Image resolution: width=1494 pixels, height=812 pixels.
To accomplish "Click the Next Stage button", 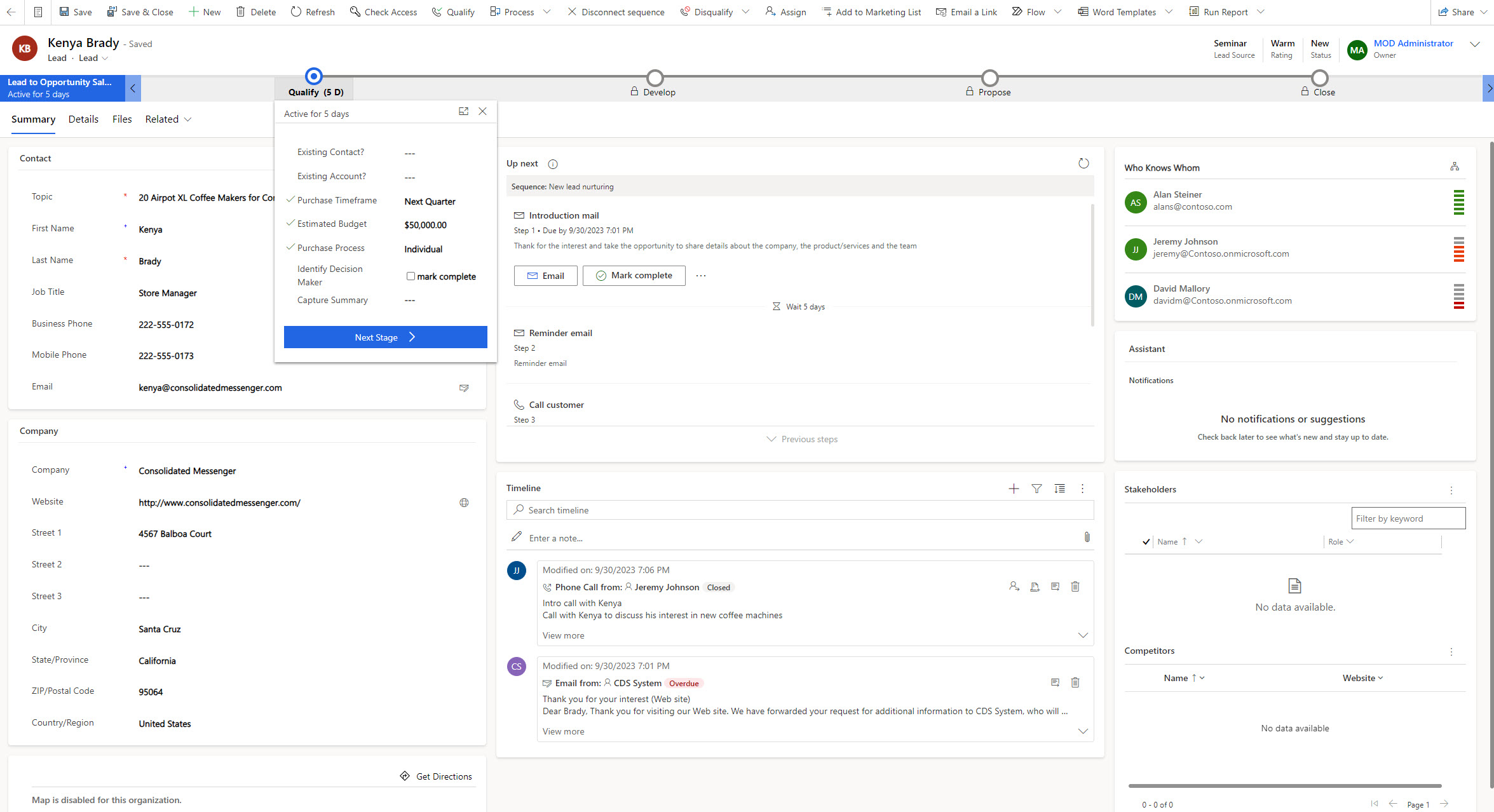I will (385, 337).
